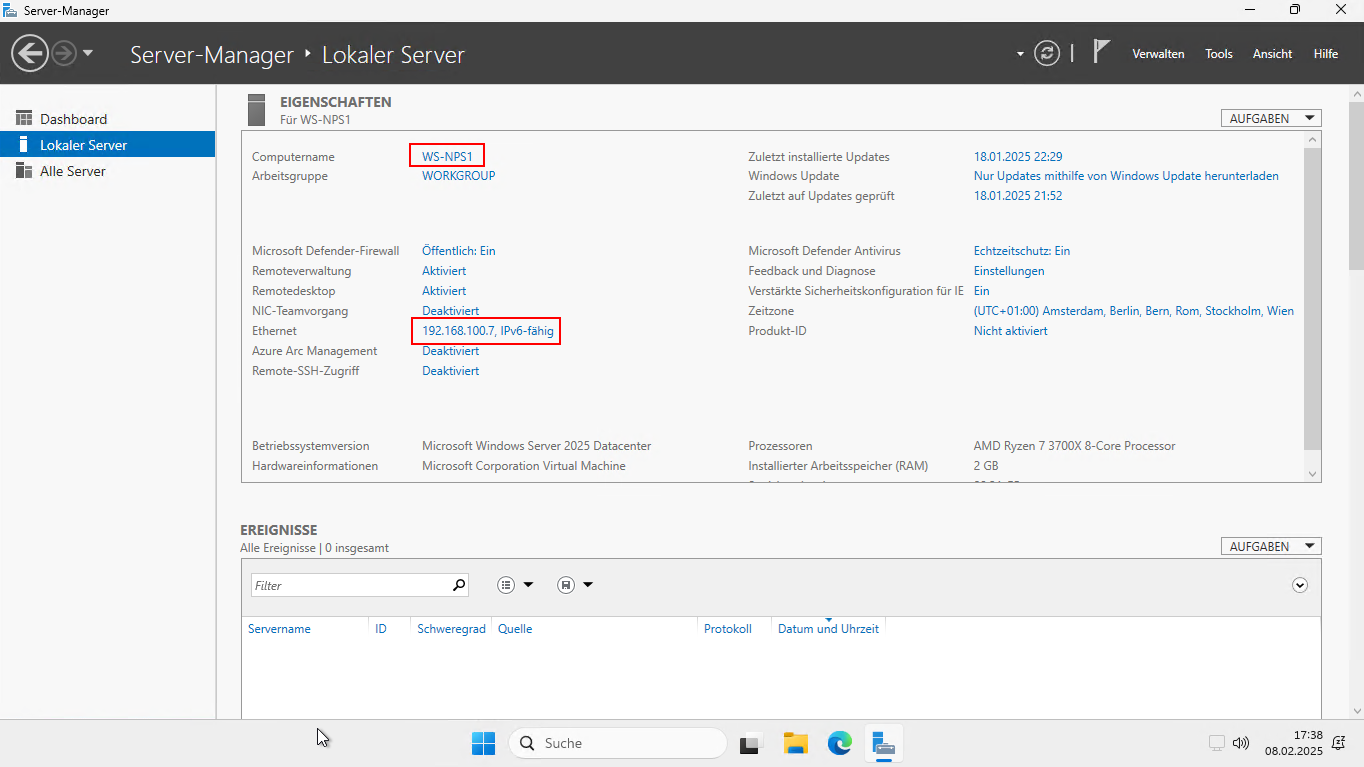This screenshot has width=1364, height=767.
Task: Expand the events filter chevron button
Action: click(1300, 585)
